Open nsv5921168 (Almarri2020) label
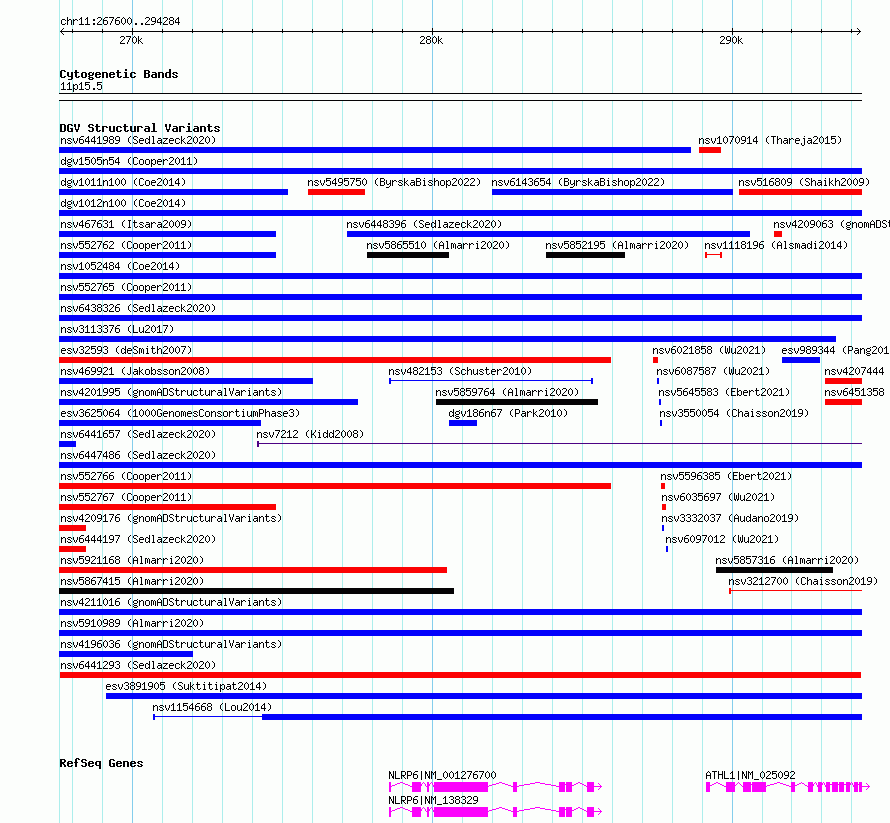The width and height of the screenshot is (890, 823). 132,560
